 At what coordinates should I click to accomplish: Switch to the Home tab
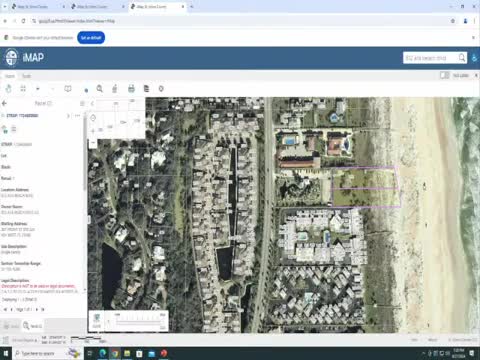coord(10,76)
